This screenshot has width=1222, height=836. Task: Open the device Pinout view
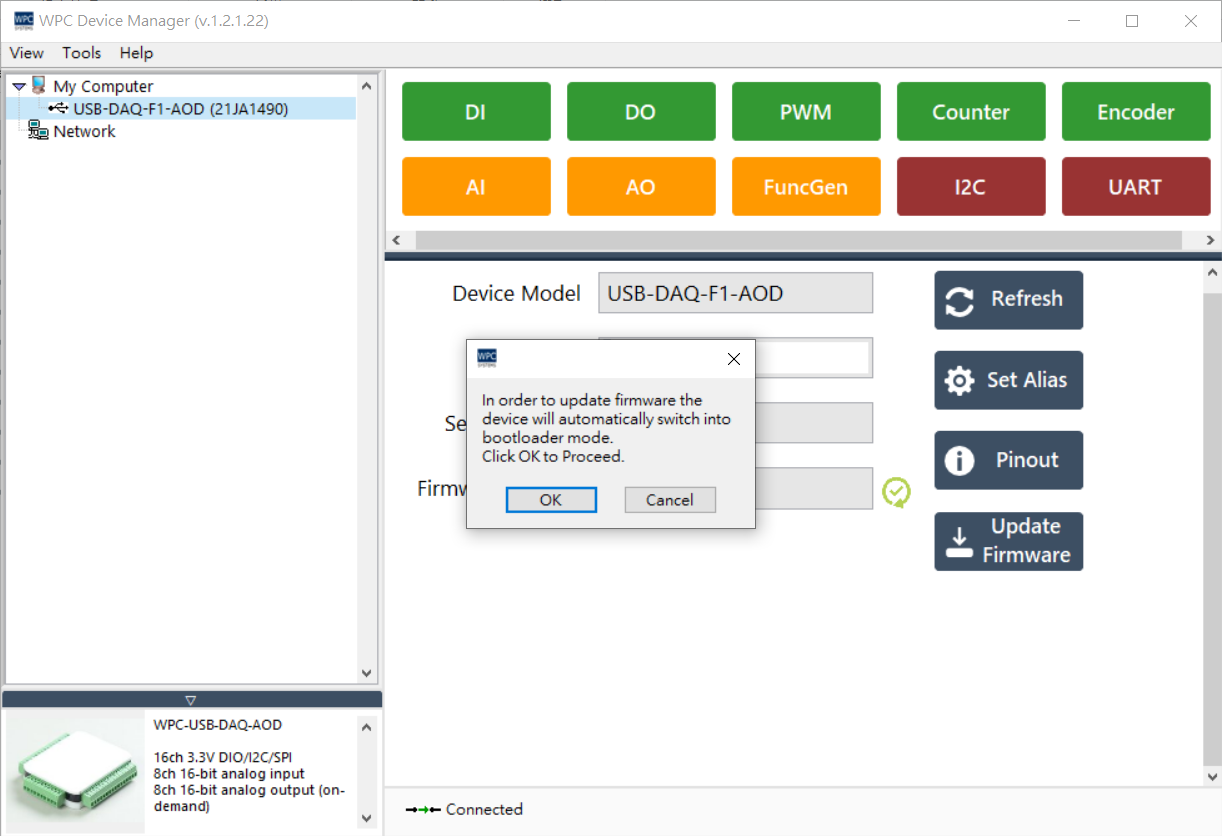point(1008,460)
